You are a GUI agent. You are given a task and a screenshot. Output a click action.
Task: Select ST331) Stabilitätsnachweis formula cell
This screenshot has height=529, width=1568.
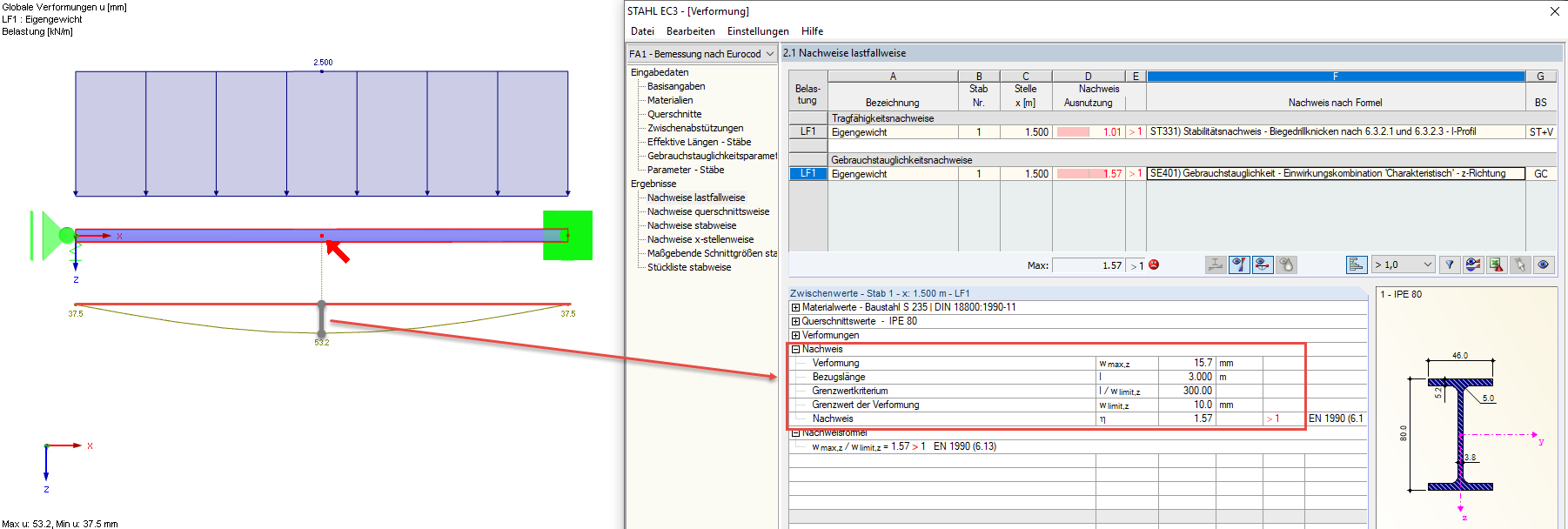[1336, 132]
